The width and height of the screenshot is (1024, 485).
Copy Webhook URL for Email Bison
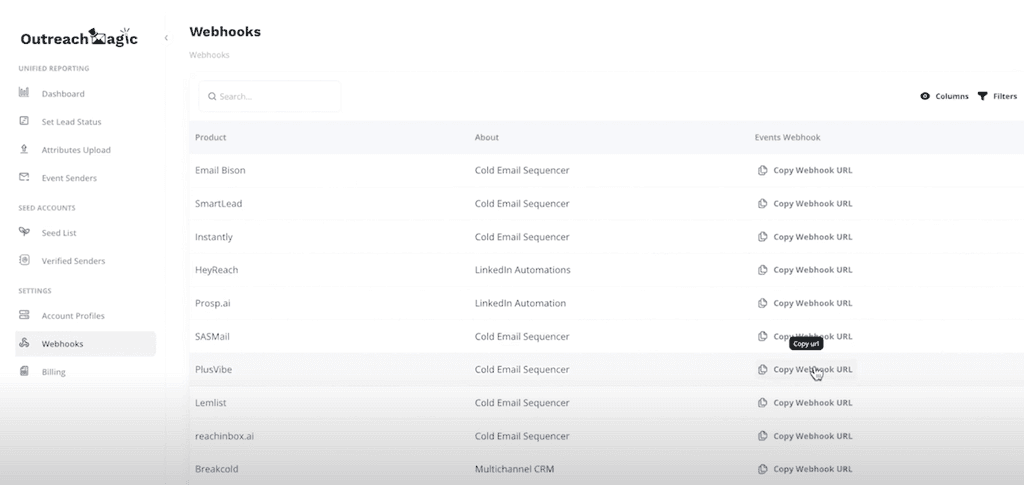click(x=805, y=170)
